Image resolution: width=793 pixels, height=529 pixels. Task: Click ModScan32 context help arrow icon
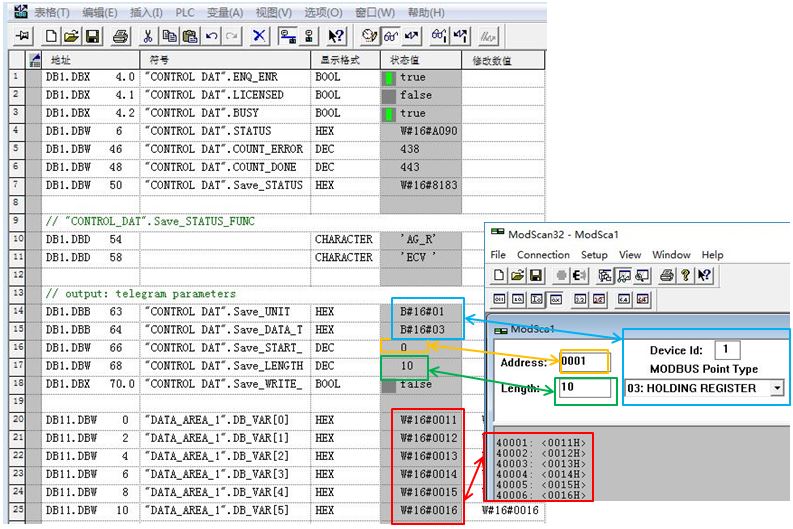[x=704, y=275]
